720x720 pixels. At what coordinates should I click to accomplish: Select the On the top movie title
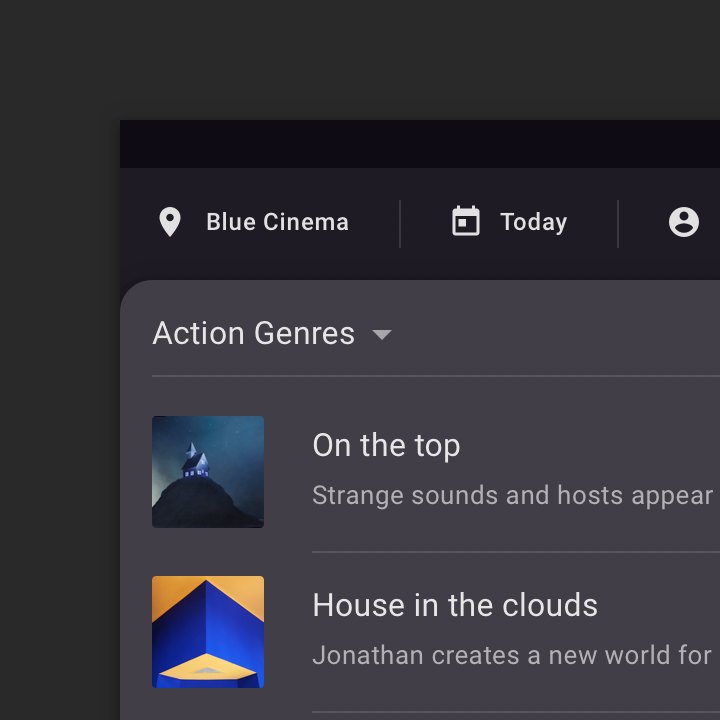pos(386,445)
